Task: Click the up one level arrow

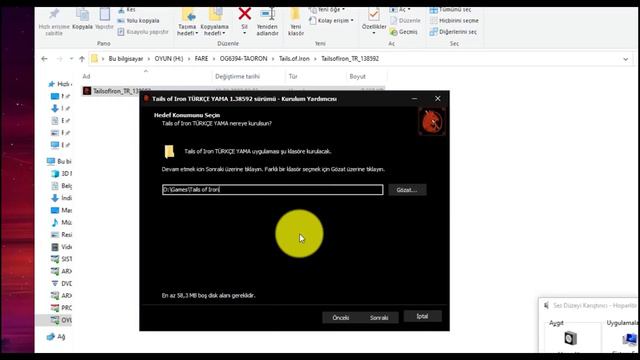Action: pyautogui.click(x=82, y=59)
